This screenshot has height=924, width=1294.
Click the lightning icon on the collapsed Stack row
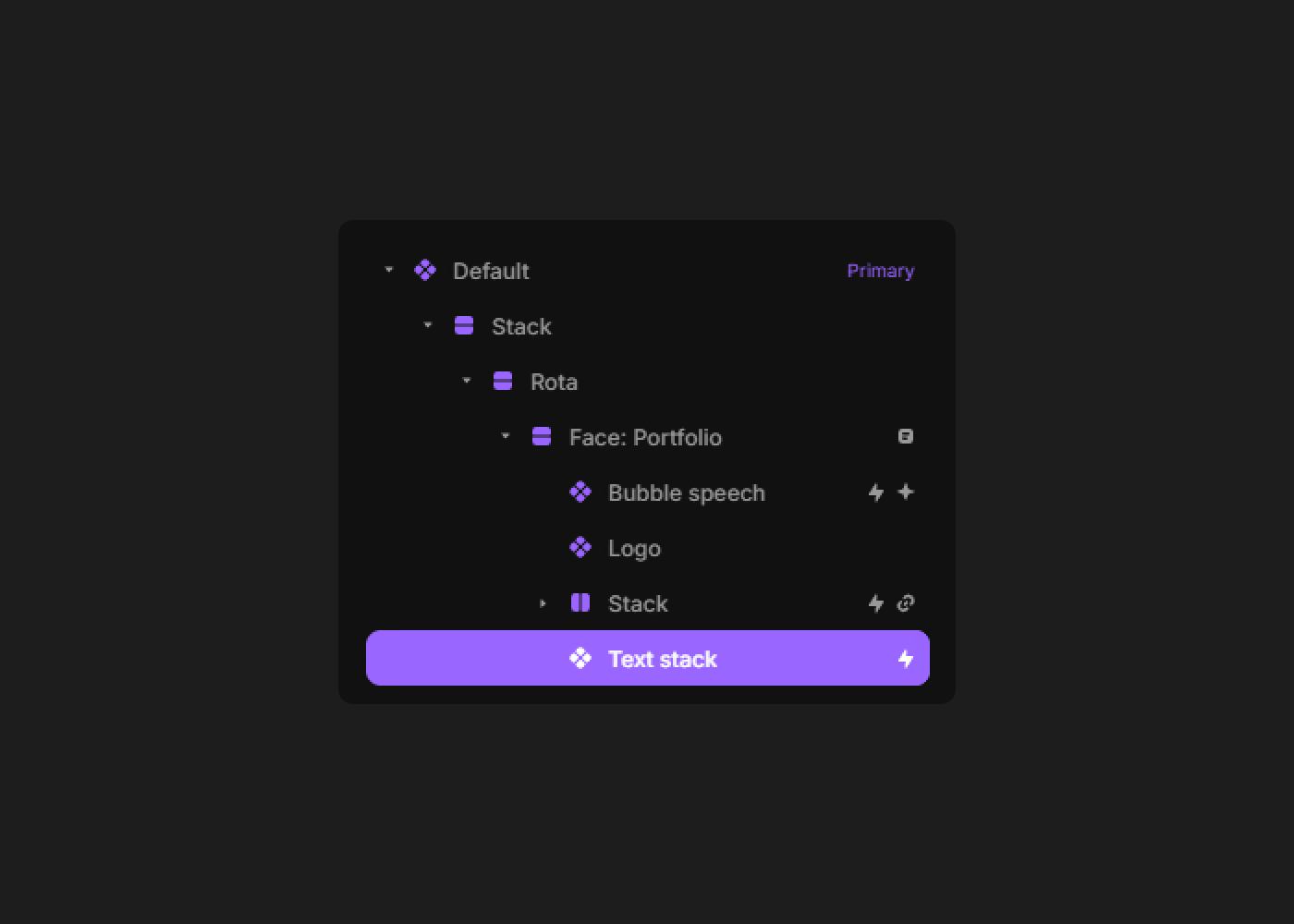click(x=876, y=603)
